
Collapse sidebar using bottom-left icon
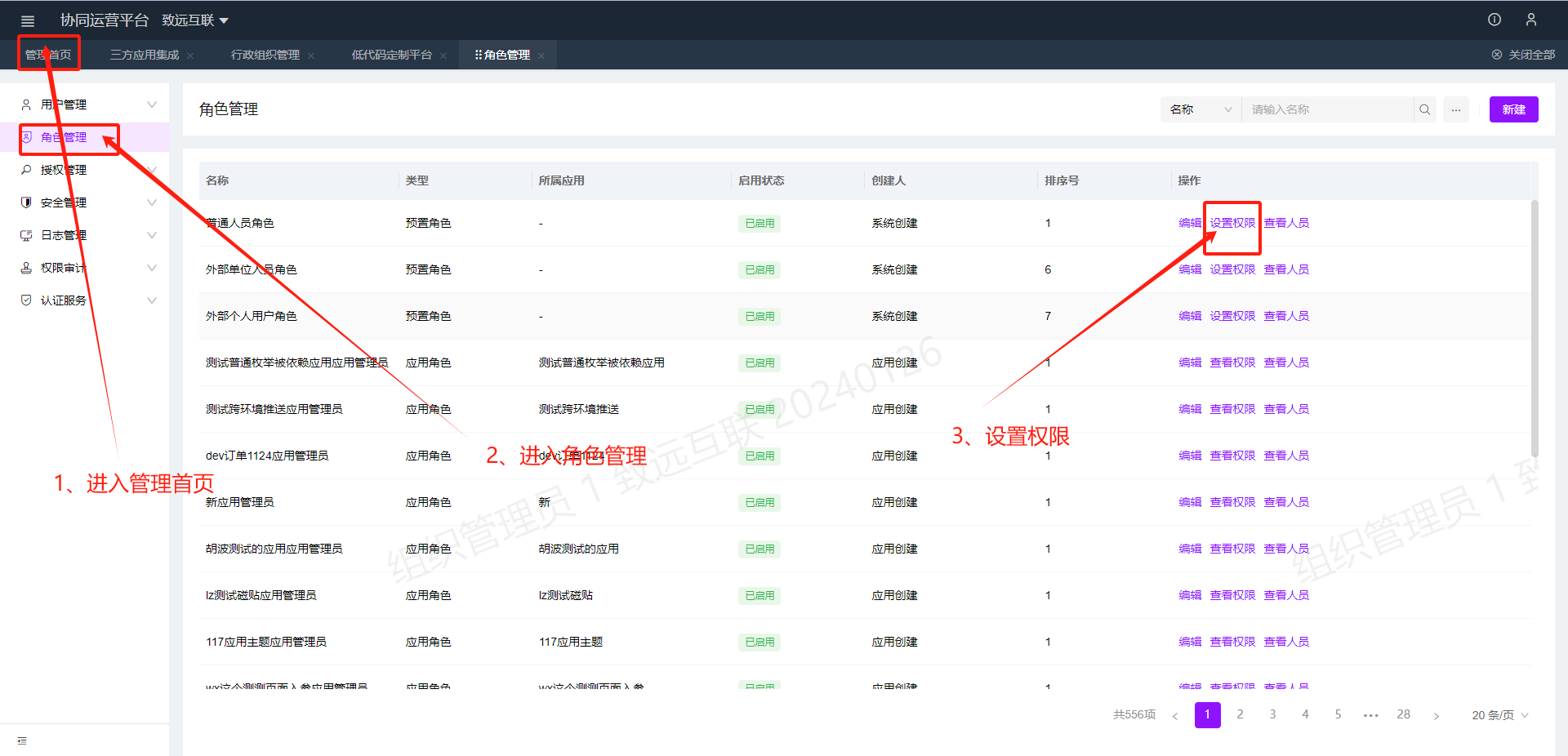[22, 740]
